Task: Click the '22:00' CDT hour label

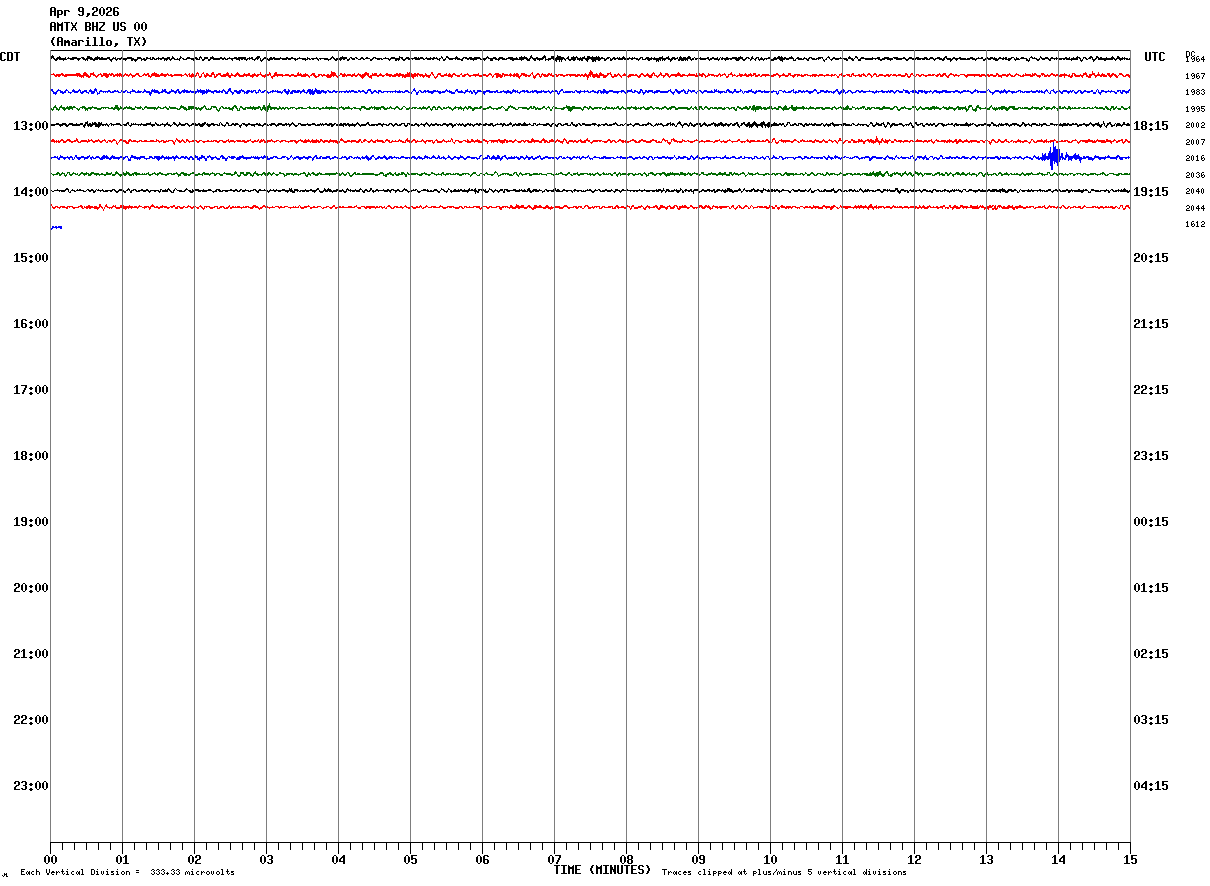Action: [31, 720]
